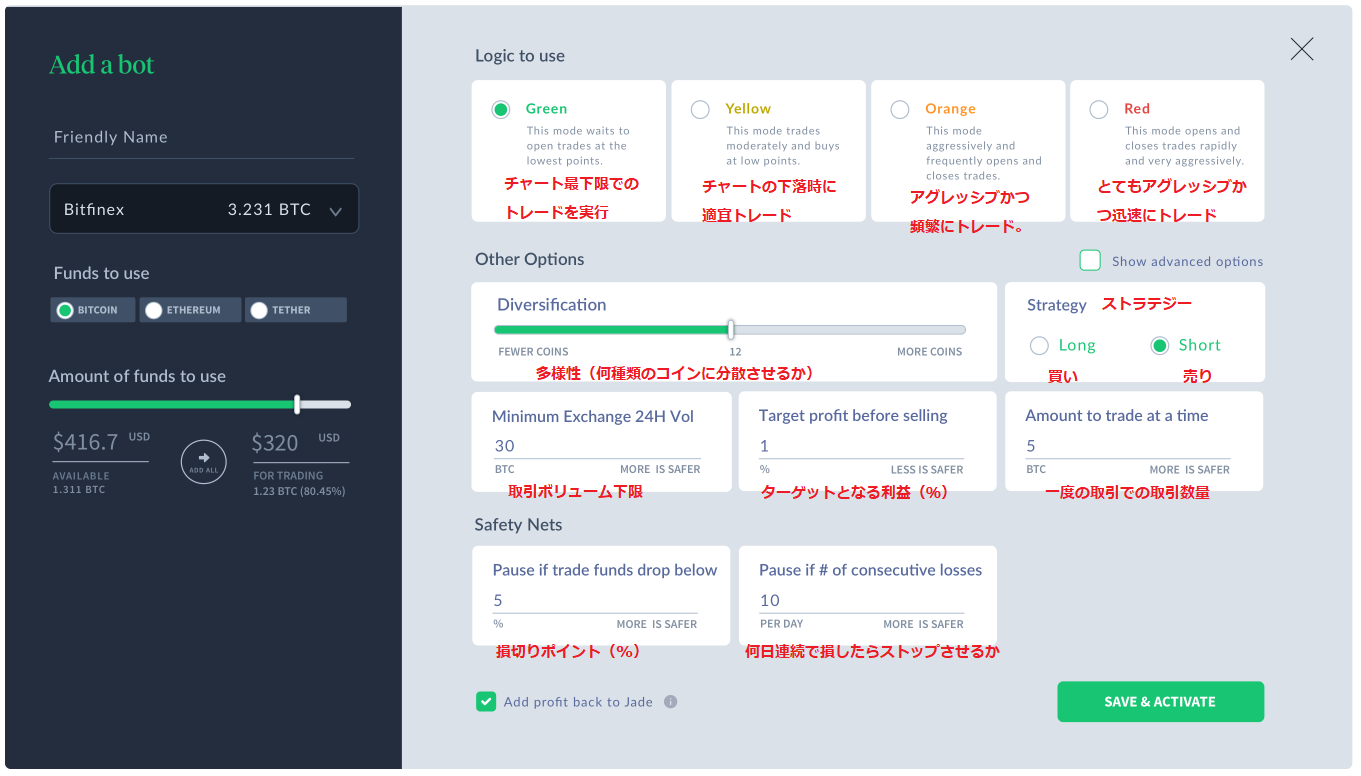Screen dimensions: 1361x776
Task: Select the Yellow logic mode
Action: click(x=700, y=110)
